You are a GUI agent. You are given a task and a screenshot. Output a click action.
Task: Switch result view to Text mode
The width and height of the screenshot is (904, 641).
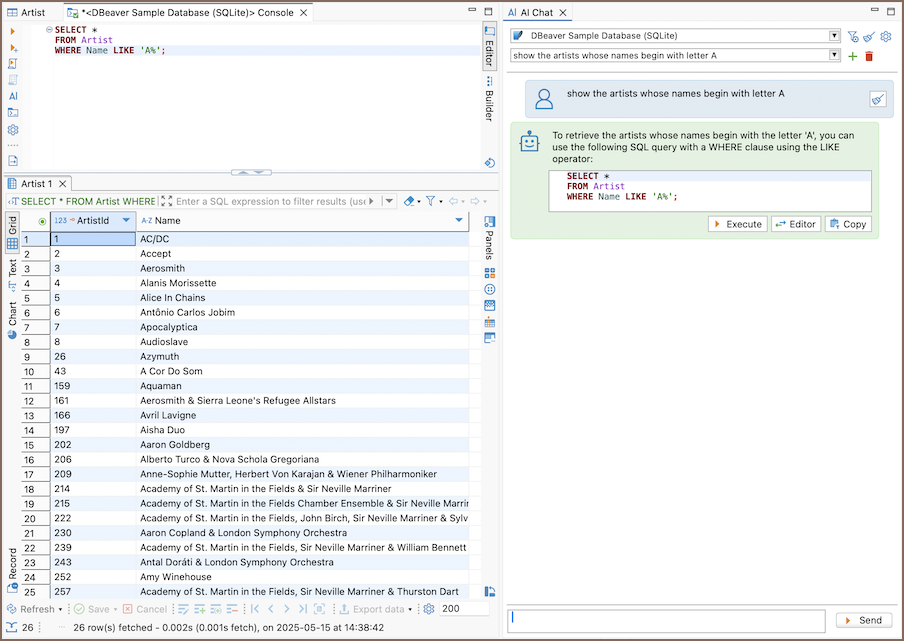point(12,268)
